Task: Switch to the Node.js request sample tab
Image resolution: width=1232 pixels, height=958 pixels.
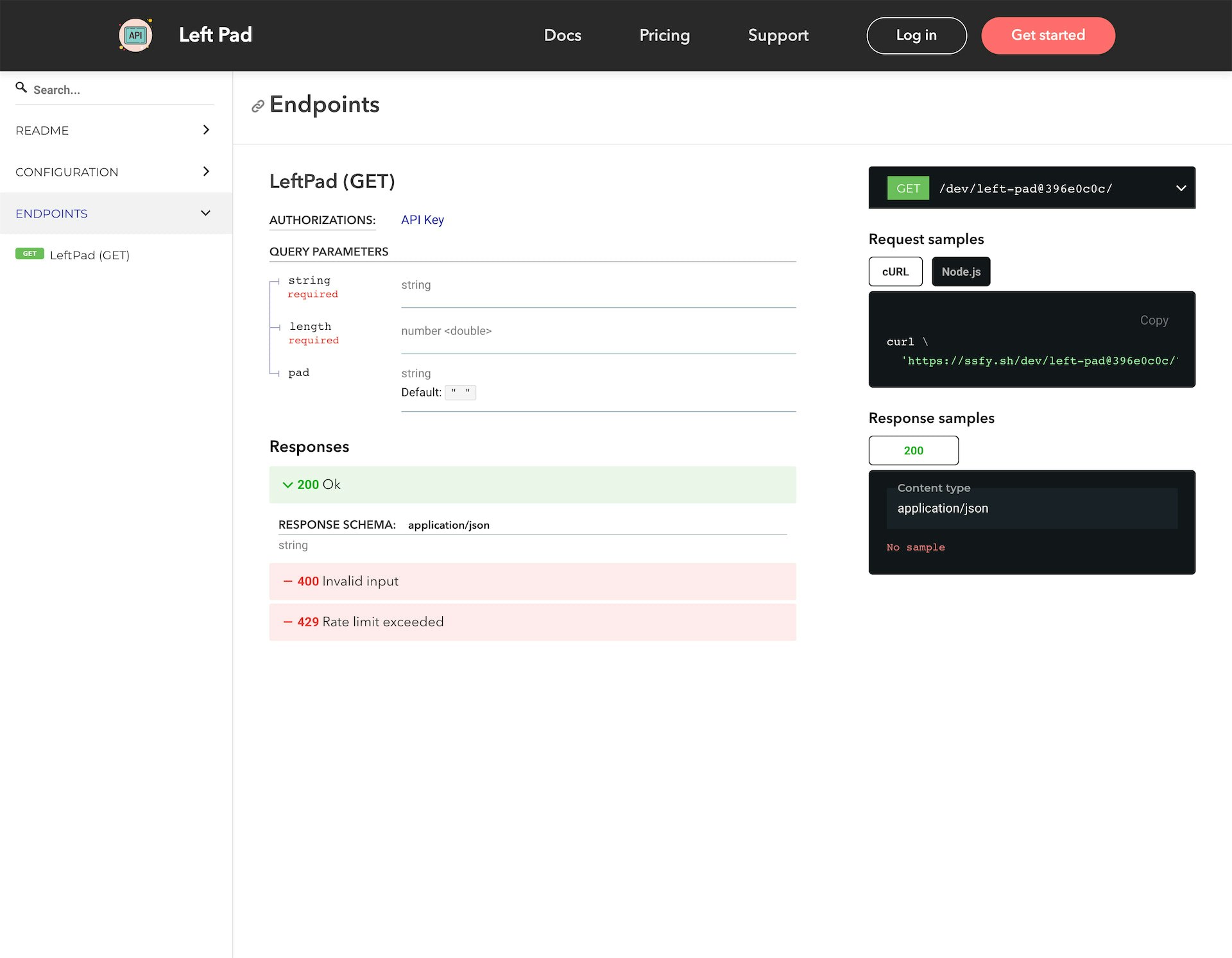Action: [x=961, y=271]
